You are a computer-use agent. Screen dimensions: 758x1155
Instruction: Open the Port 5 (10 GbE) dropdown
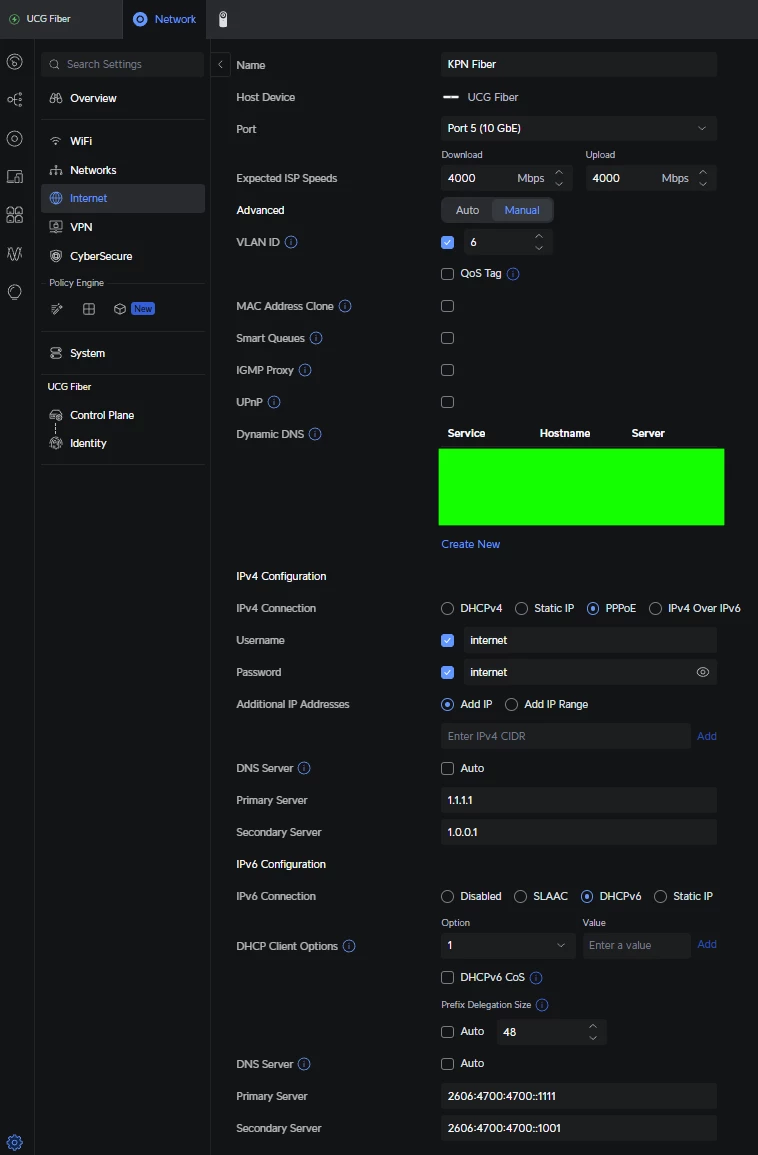pyautogui.click(x=579, y=128)
